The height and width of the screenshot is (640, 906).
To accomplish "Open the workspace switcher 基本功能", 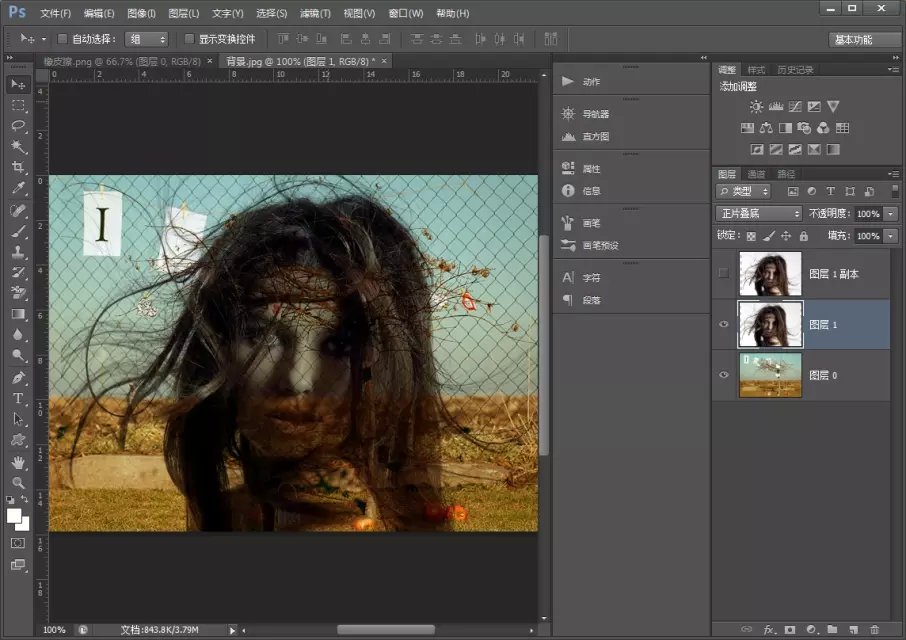I will (864, 39).
